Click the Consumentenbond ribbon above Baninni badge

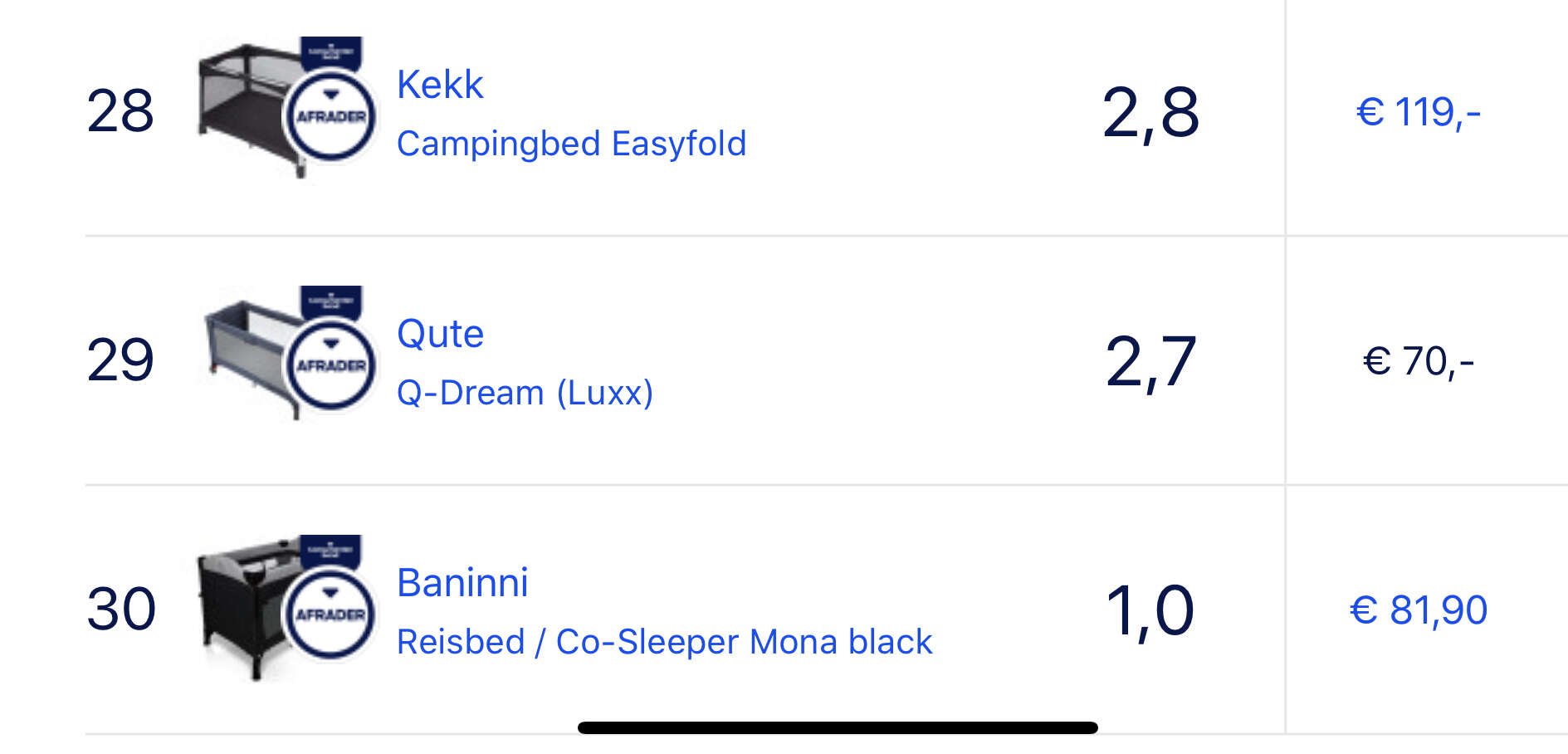point(330,551)
